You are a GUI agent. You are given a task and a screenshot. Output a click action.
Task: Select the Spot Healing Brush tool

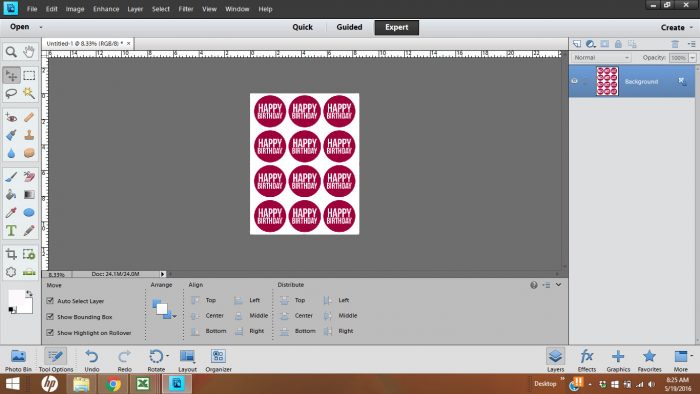click(x=29, y=117)
